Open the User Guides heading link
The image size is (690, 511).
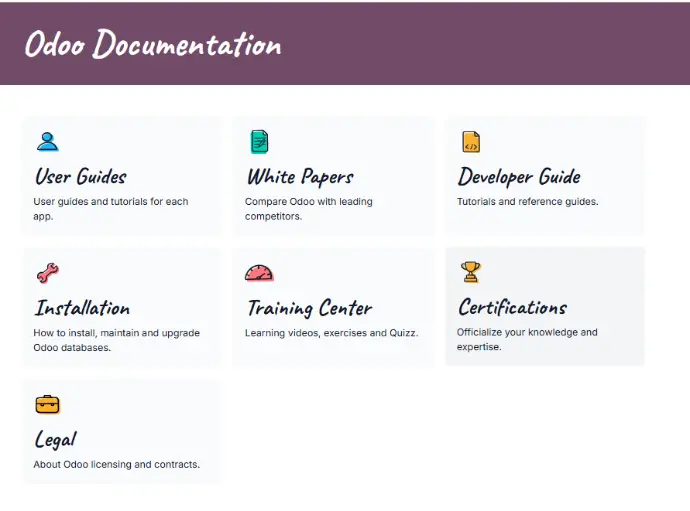pyautogui.click(x=81, y=177)
